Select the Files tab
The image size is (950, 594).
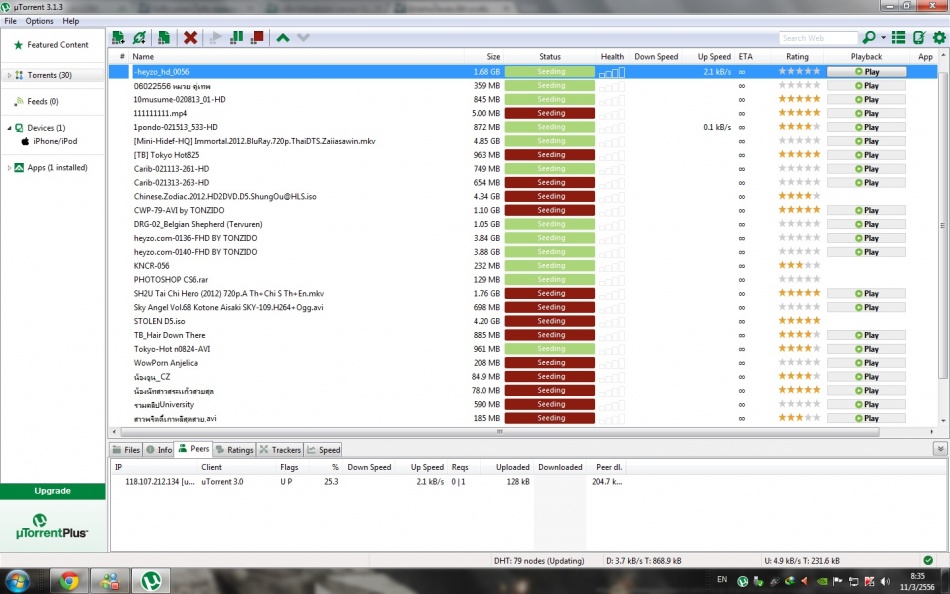pyautogui.click(x=127, y=449)
